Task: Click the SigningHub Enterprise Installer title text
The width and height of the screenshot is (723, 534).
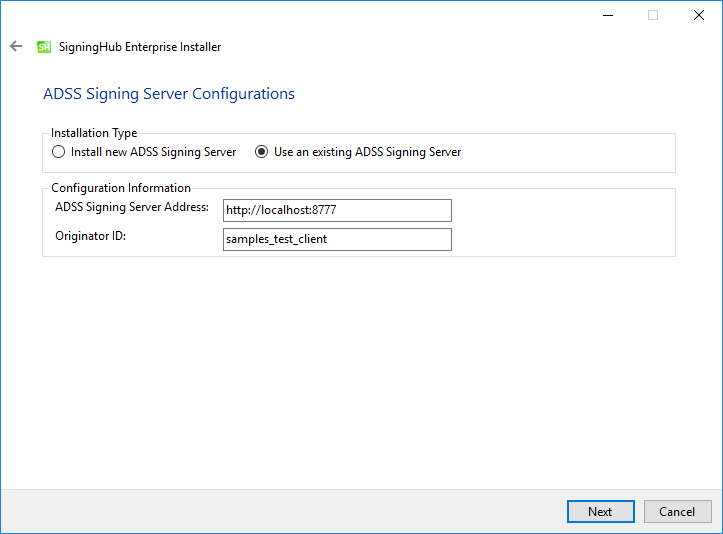Action: 140,47
